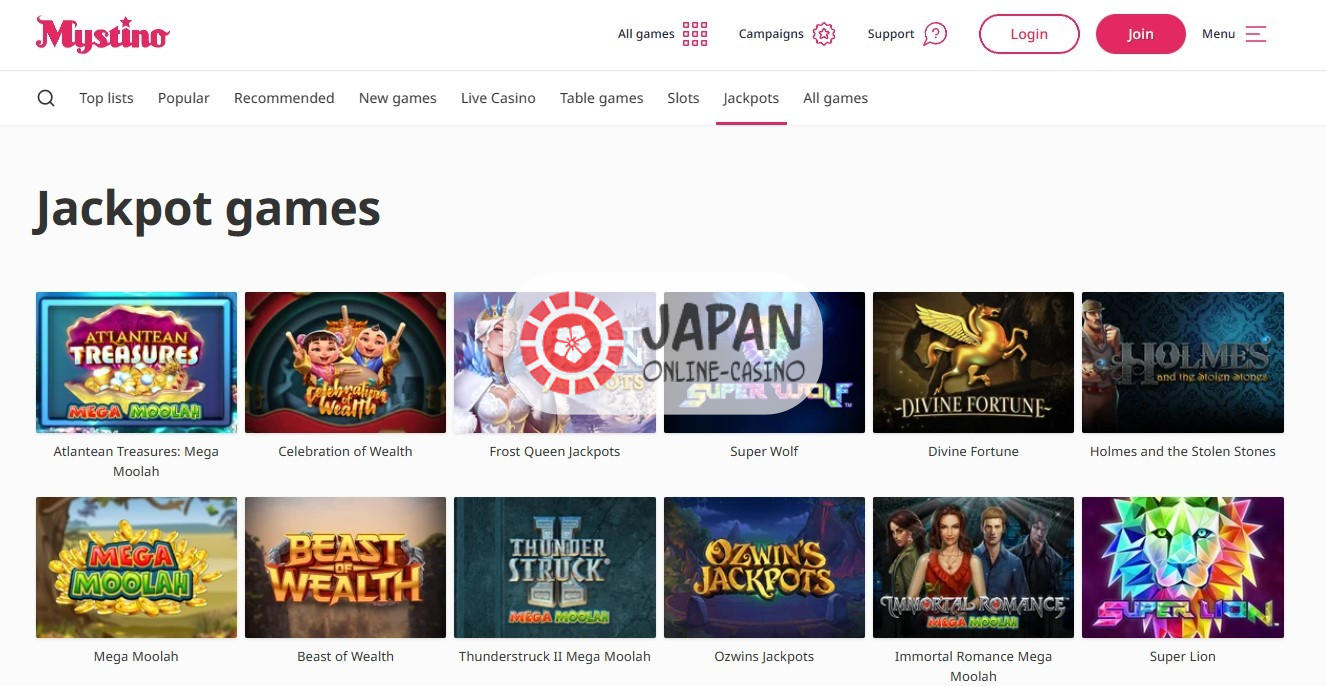The width and height of the screenshot is (1326, 686).
Task: Click 'Holmes and the Stolen Stones' title
Action: (1183, 452)
